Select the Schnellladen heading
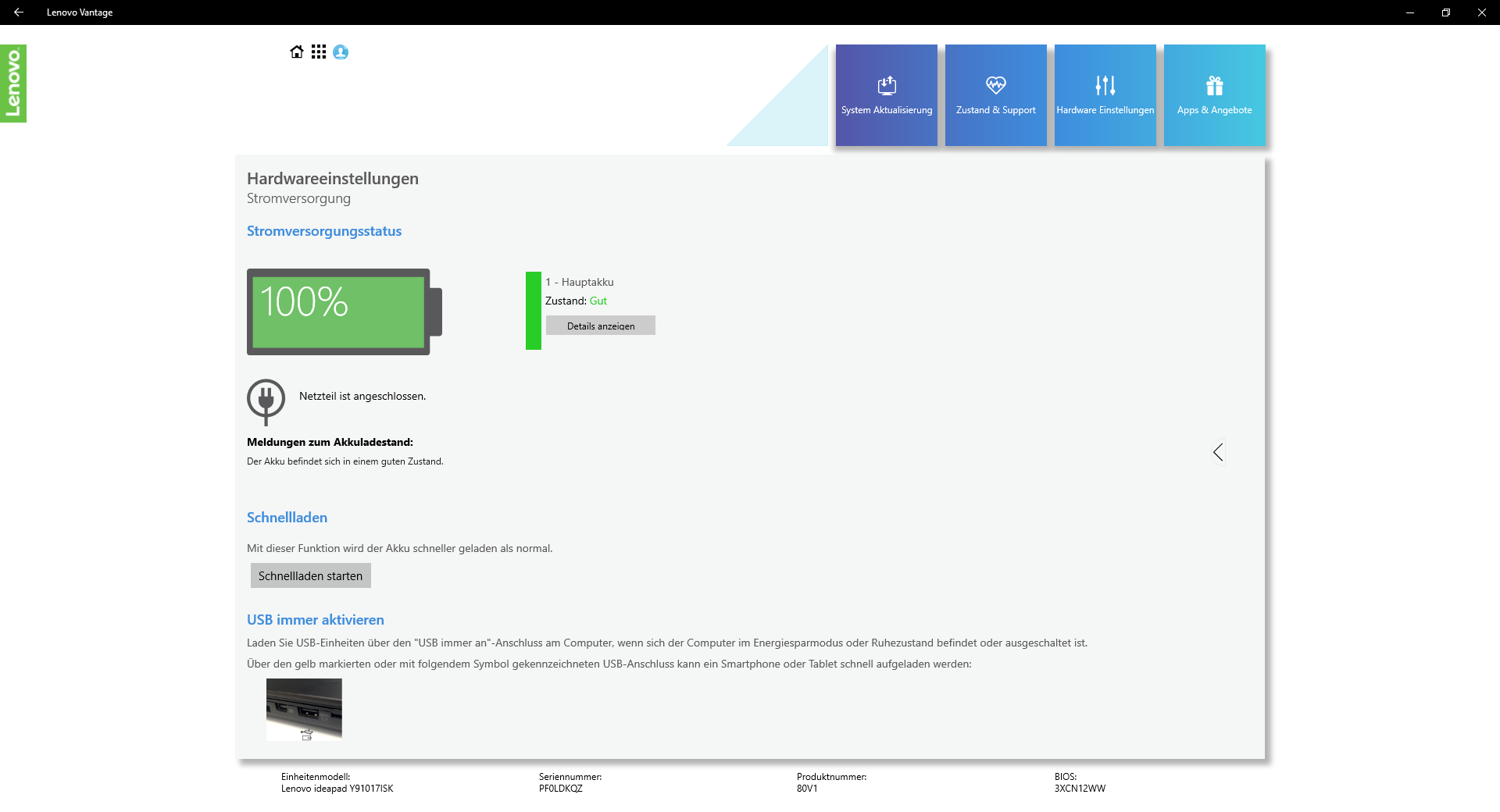 pyautogui.click(x=287, y=518)
